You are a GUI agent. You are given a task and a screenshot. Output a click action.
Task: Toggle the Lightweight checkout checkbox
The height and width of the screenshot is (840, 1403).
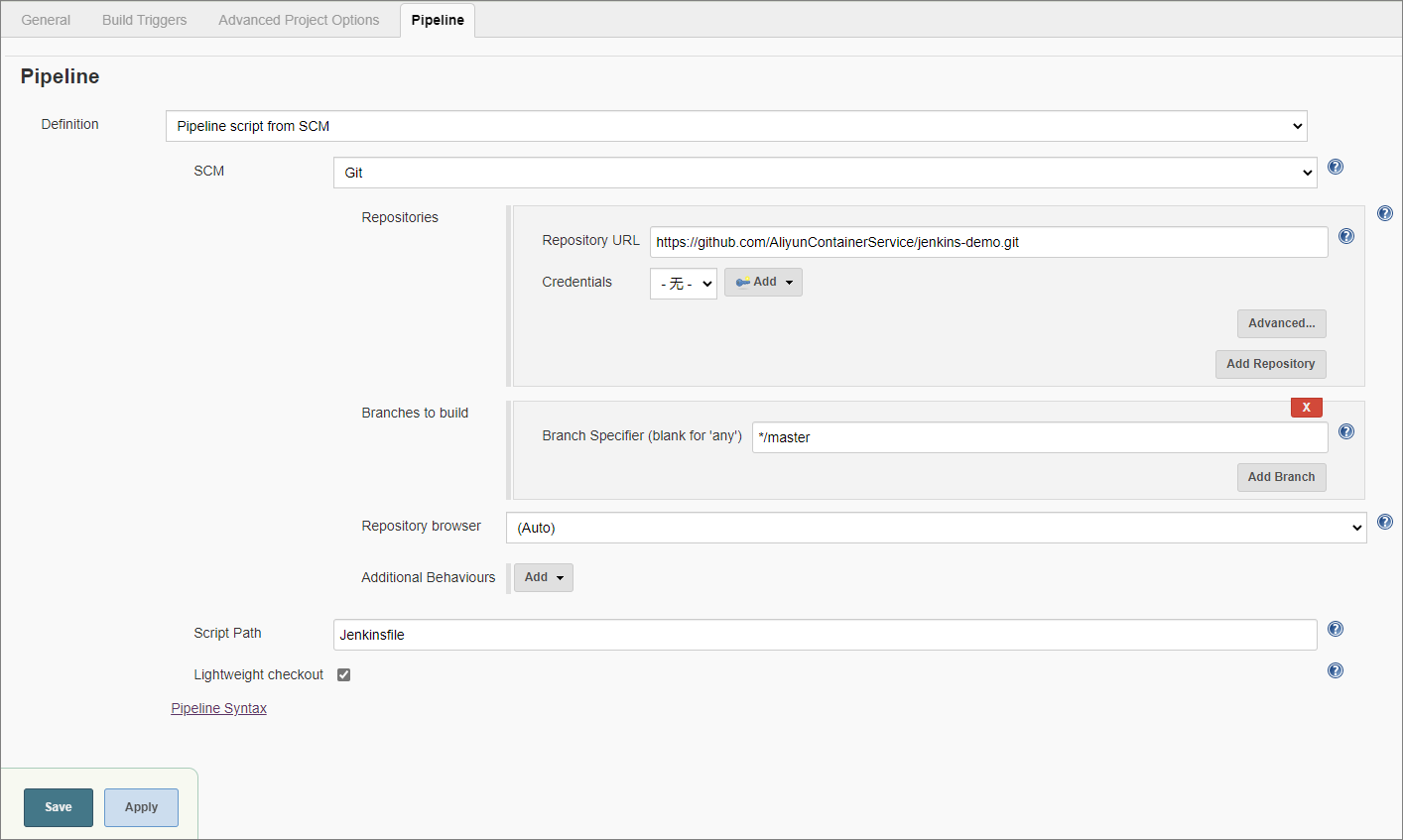coord(344,674)
